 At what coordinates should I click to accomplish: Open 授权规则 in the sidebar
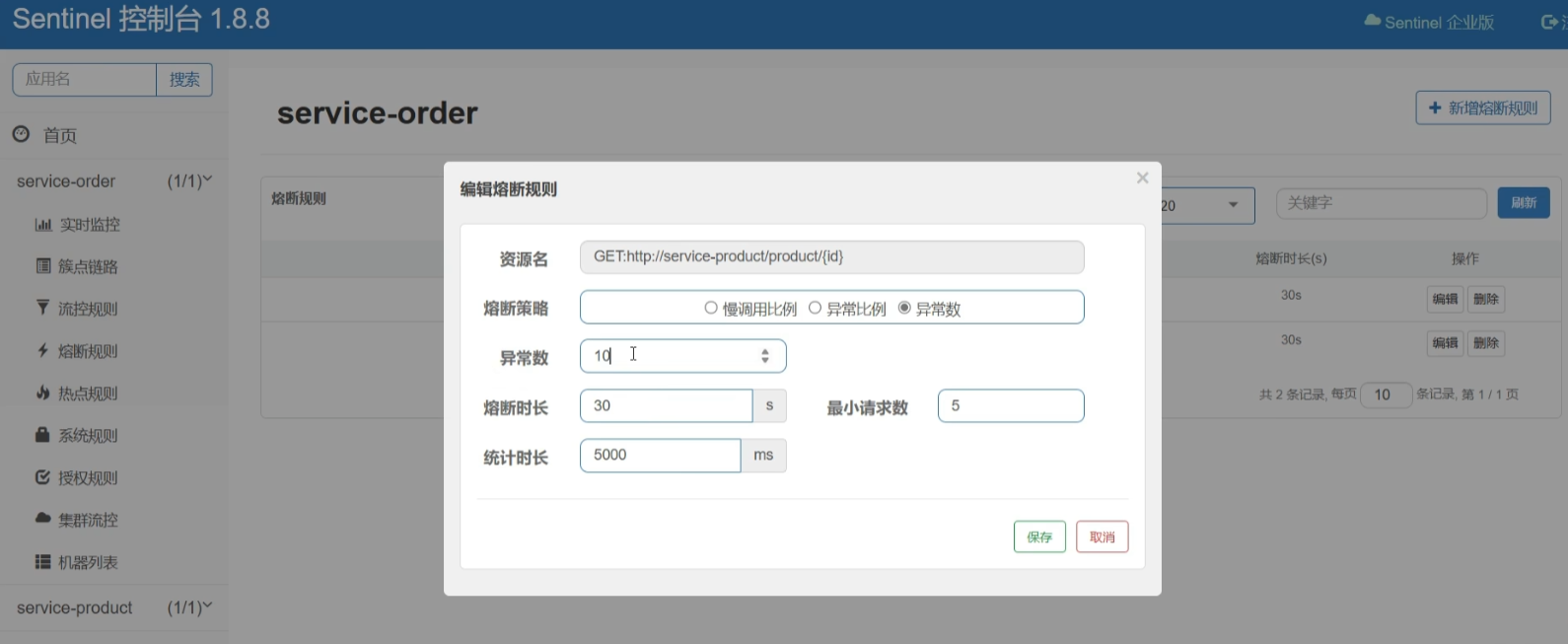88,477
